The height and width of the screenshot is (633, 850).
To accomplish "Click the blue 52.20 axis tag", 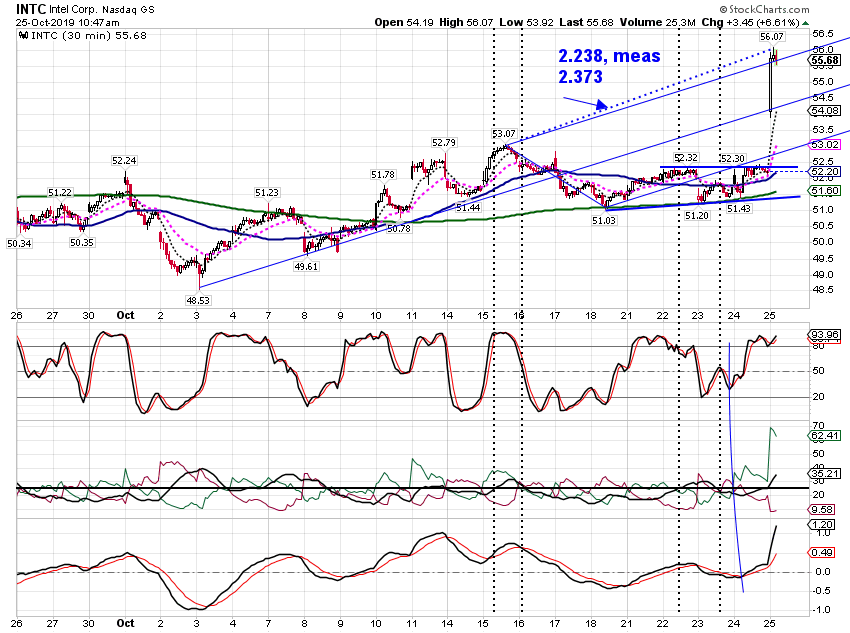I will coord(826,171).
